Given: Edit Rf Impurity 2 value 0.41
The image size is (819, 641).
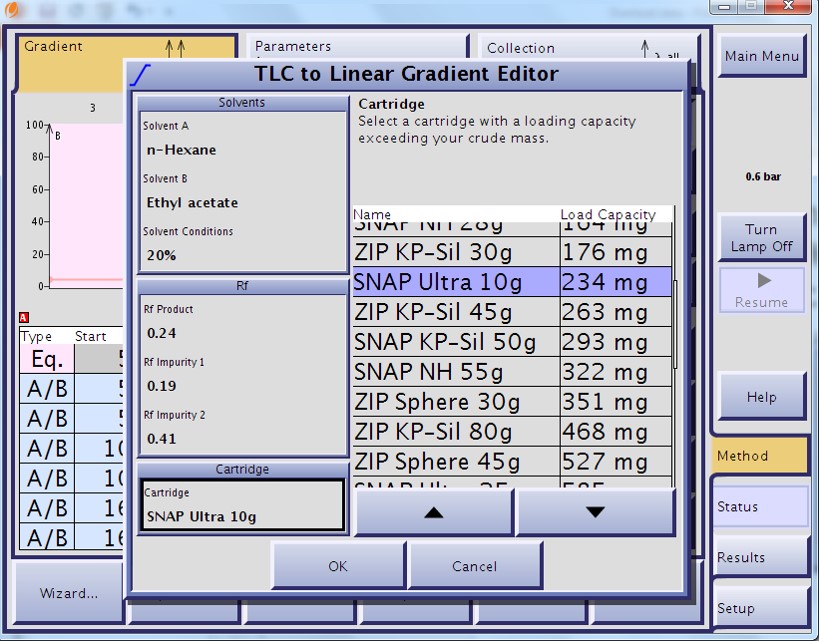Looking at the screenshot, I should (x=161, y=439).
